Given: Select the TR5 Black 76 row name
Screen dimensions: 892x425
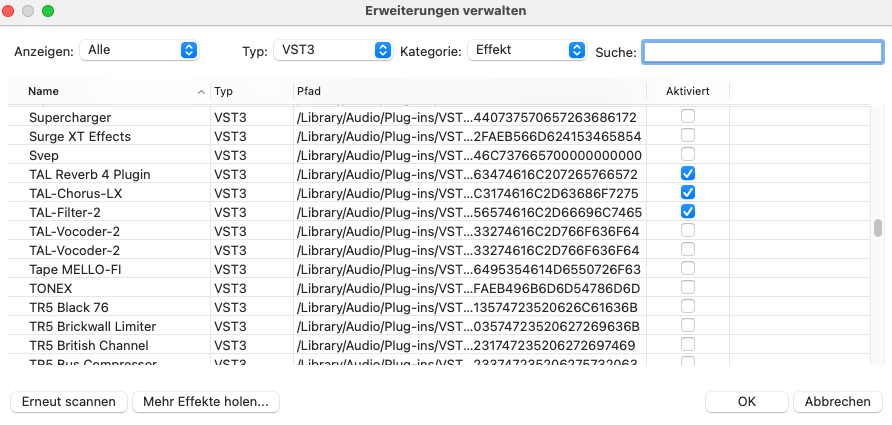Looking at the screenshot, I should click(69, 307).
